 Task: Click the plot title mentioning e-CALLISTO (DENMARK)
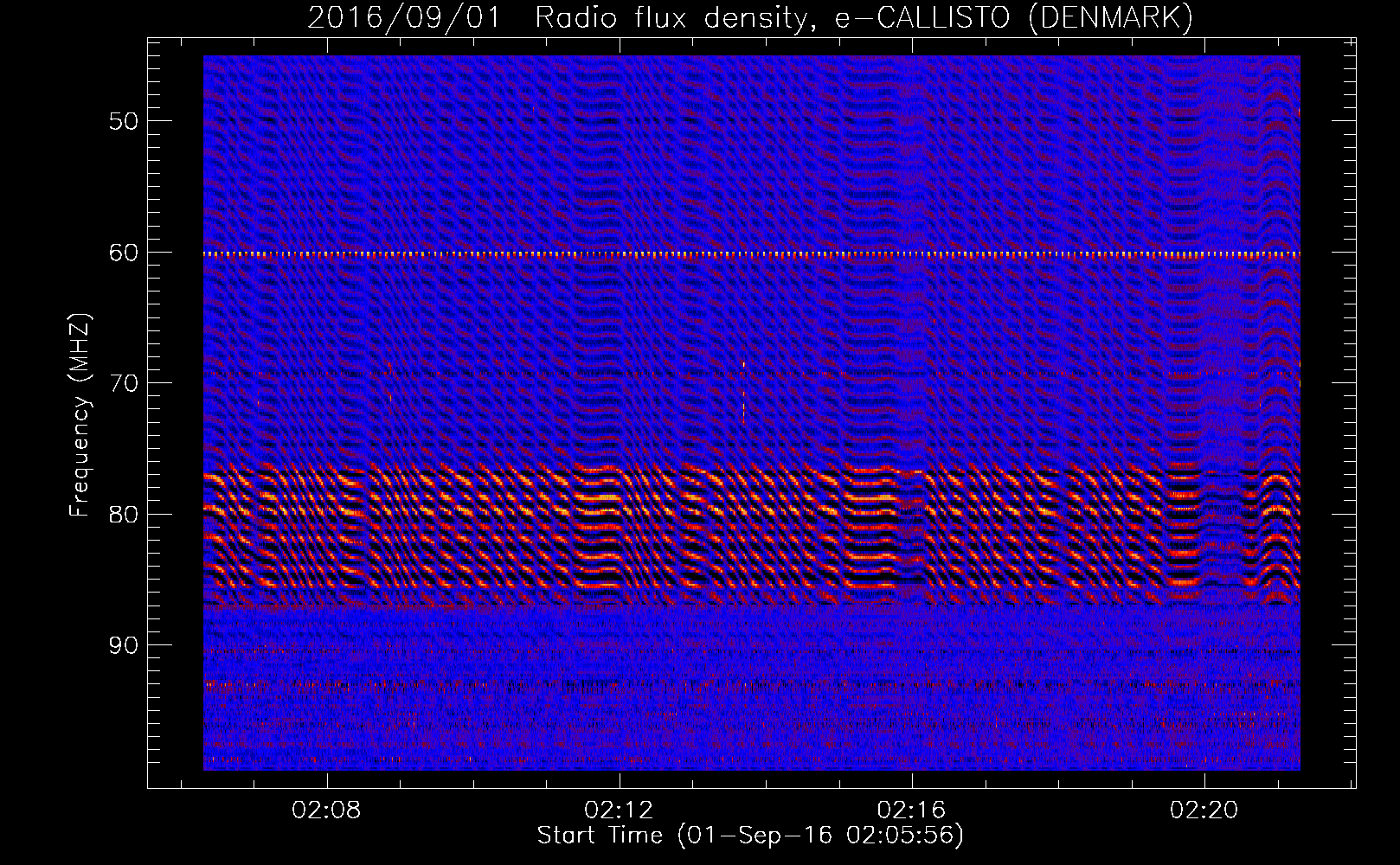750,17
